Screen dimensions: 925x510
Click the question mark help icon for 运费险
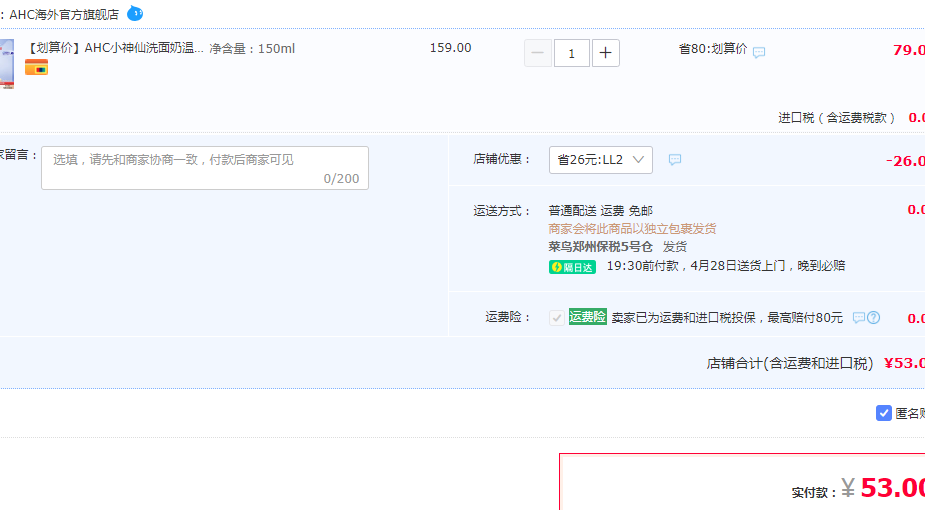(874, 318)
